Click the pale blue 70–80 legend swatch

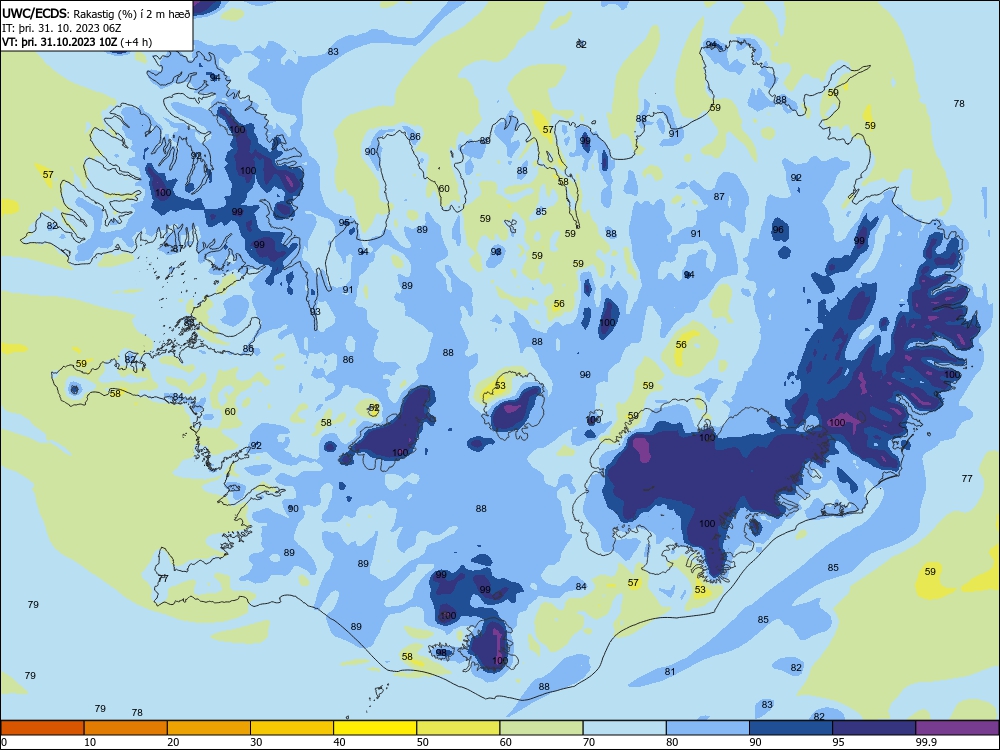[x=624, y=728]
